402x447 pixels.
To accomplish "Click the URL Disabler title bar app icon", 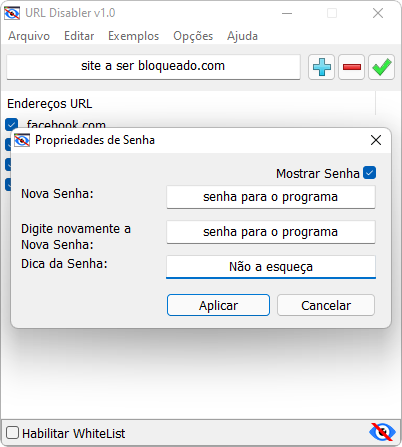I will pyautogui.click(x=12, y=13).
